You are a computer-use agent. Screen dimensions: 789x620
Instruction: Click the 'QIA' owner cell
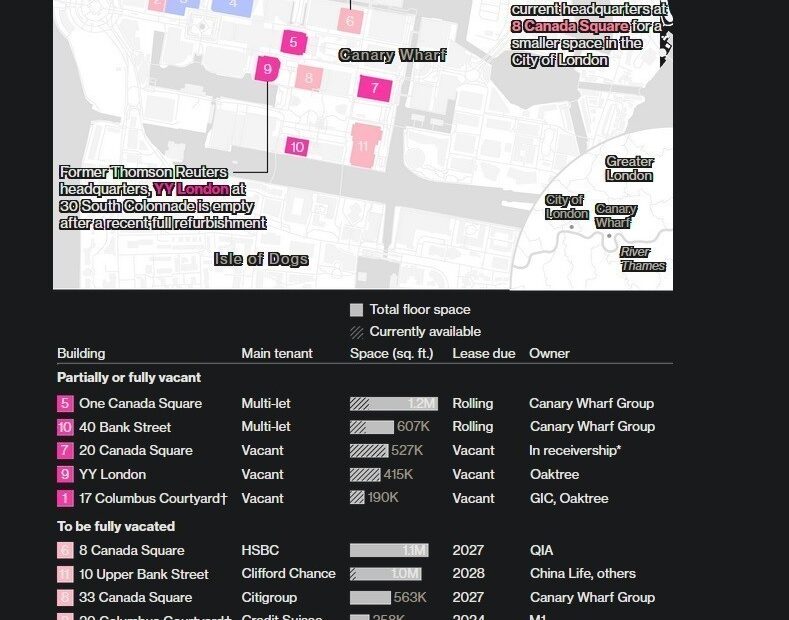[541, 550]
